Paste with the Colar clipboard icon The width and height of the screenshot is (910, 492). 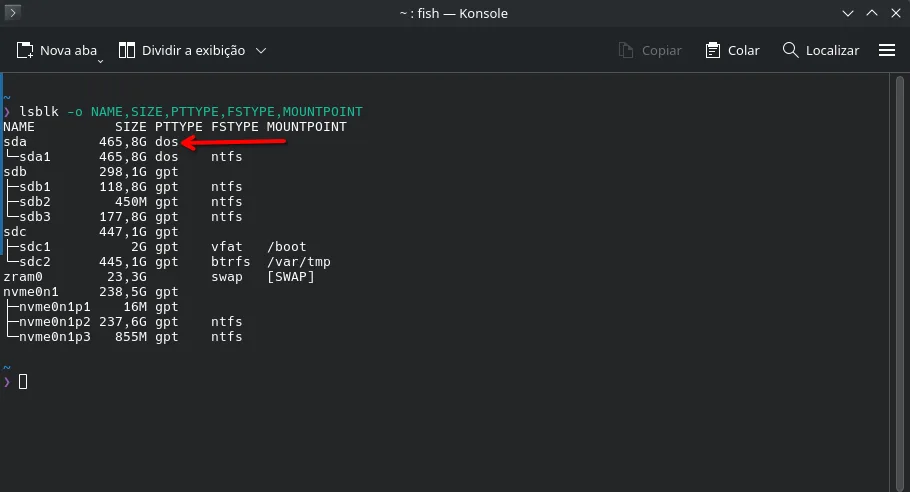coord(713,50)
